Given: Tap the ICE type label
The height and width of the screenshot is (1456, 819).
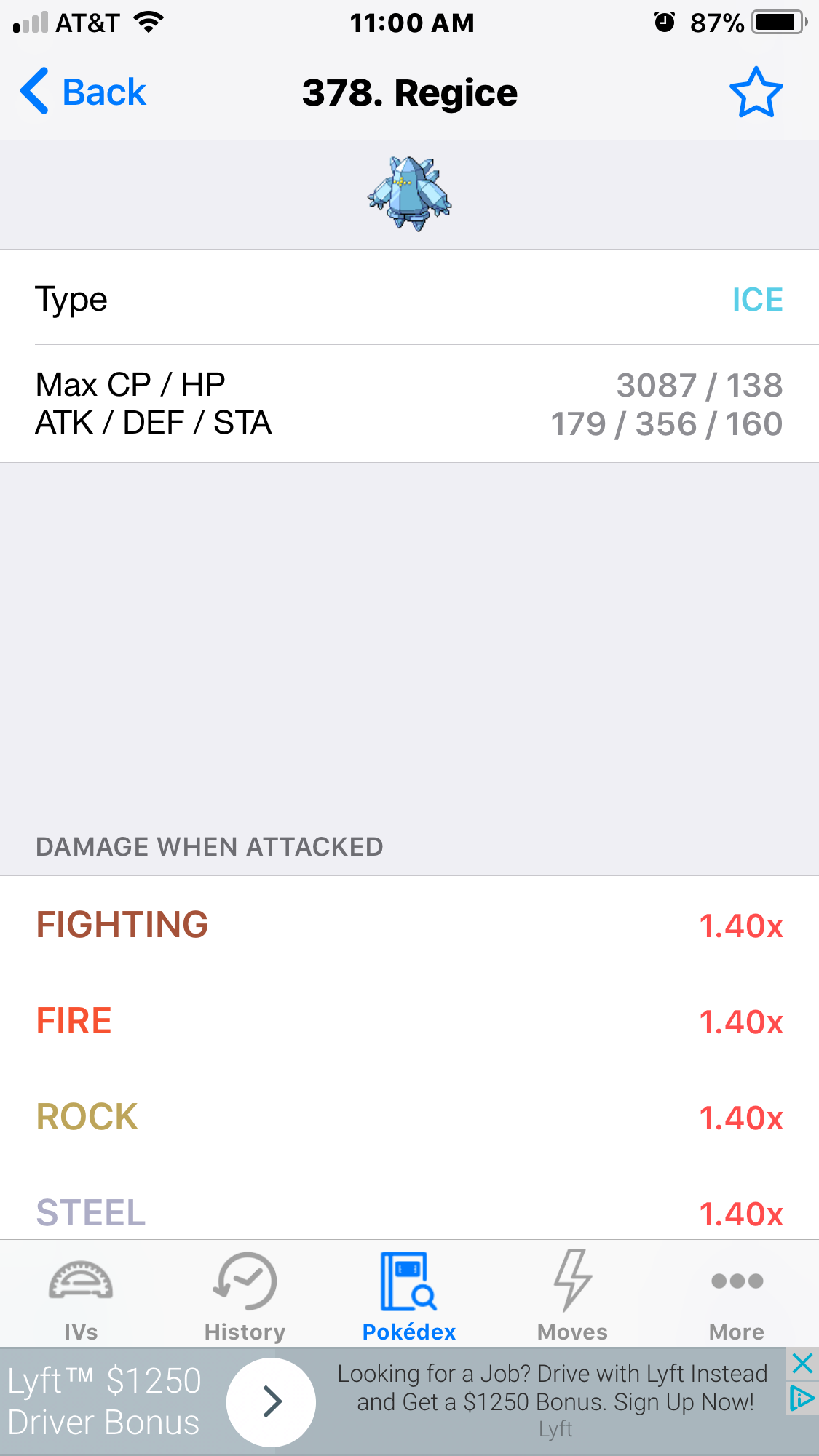Looking at the screenshot, I should (757, 300).
